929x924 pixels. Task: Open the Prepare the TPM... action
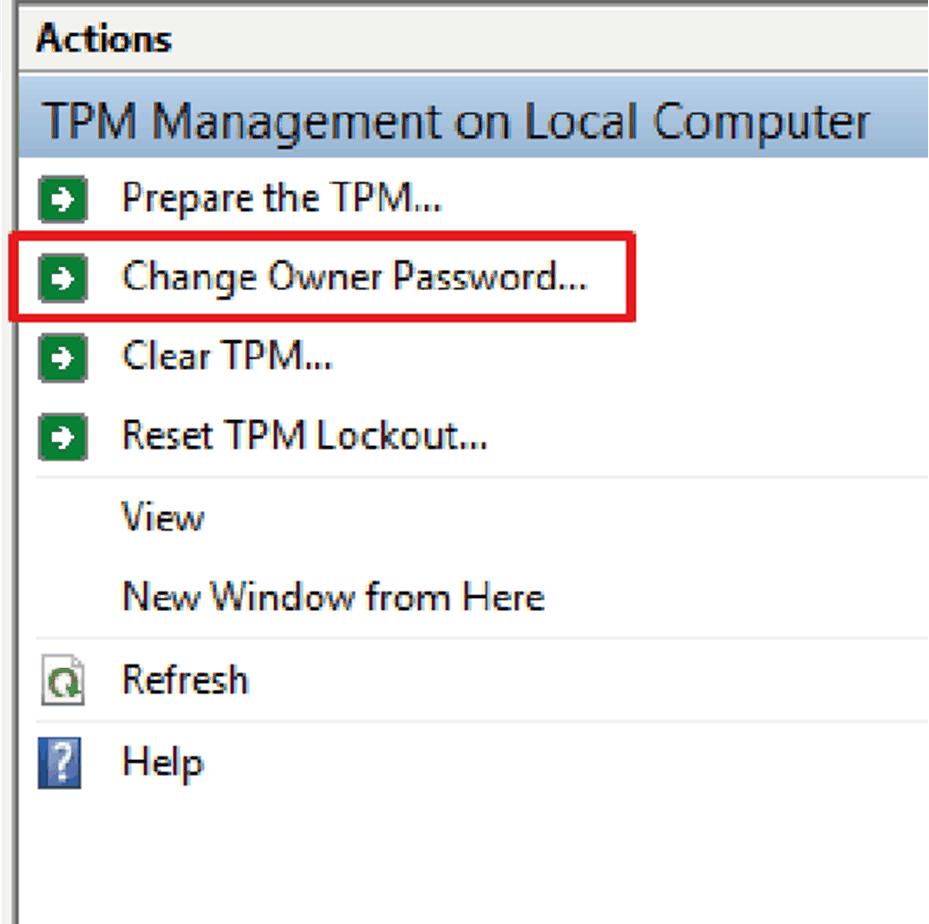click(281, 198)
